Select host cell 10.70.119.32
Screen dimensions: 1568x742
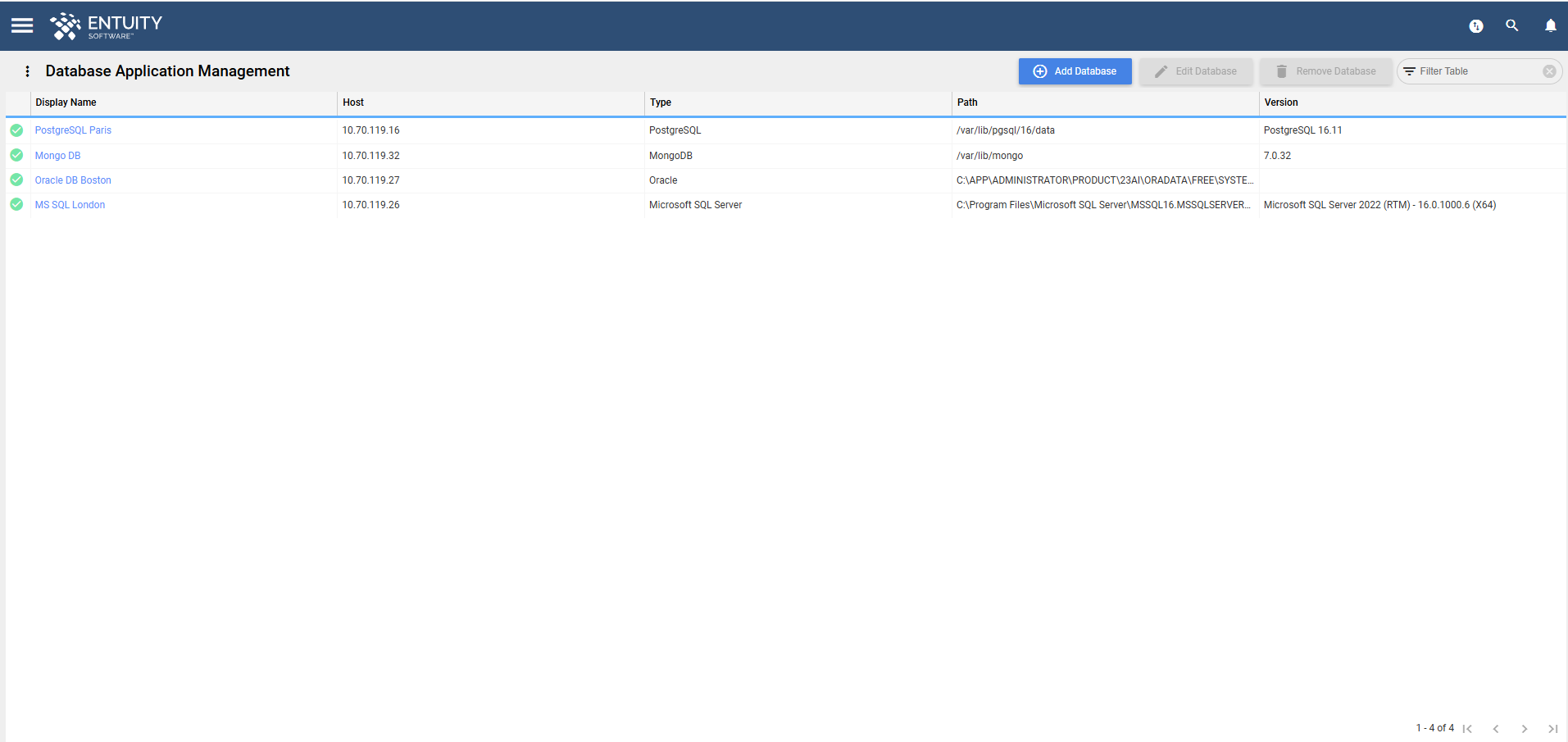point(490,156)
